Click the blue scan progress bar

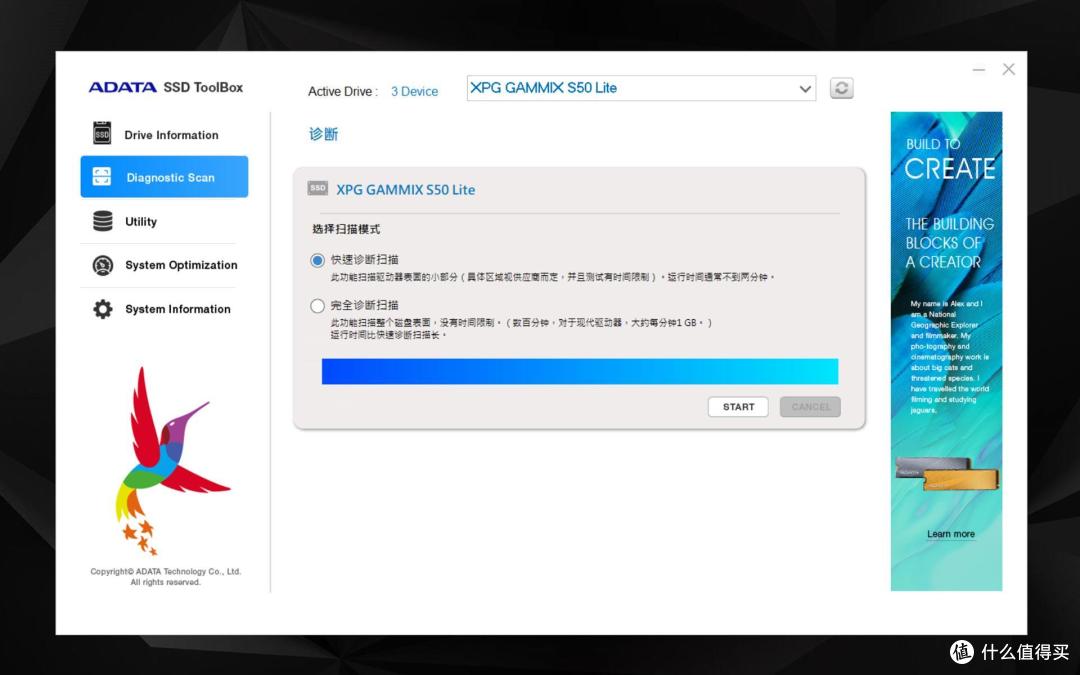pos(580,371)
